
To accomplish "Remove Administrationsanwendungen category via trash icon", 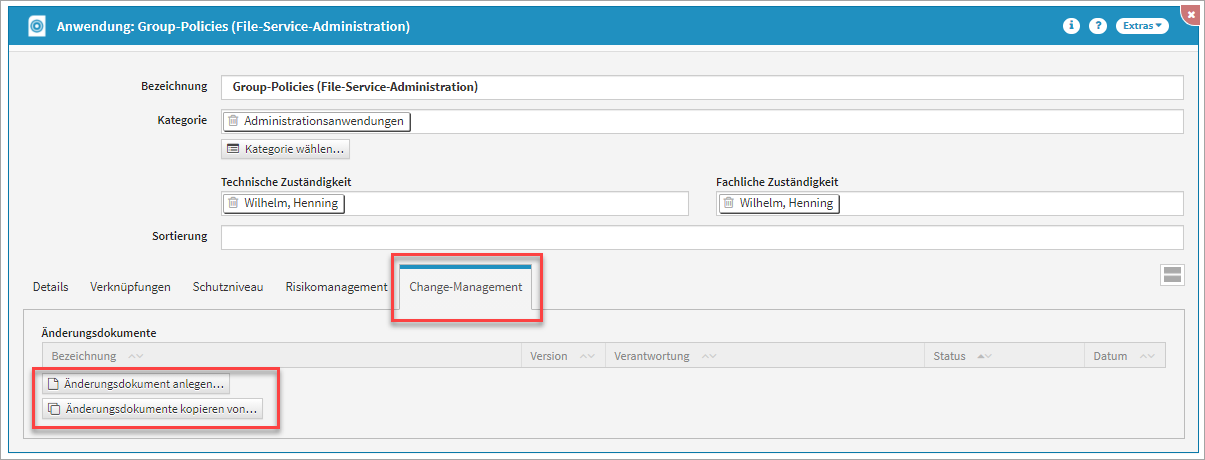I will tap(233, 121).
